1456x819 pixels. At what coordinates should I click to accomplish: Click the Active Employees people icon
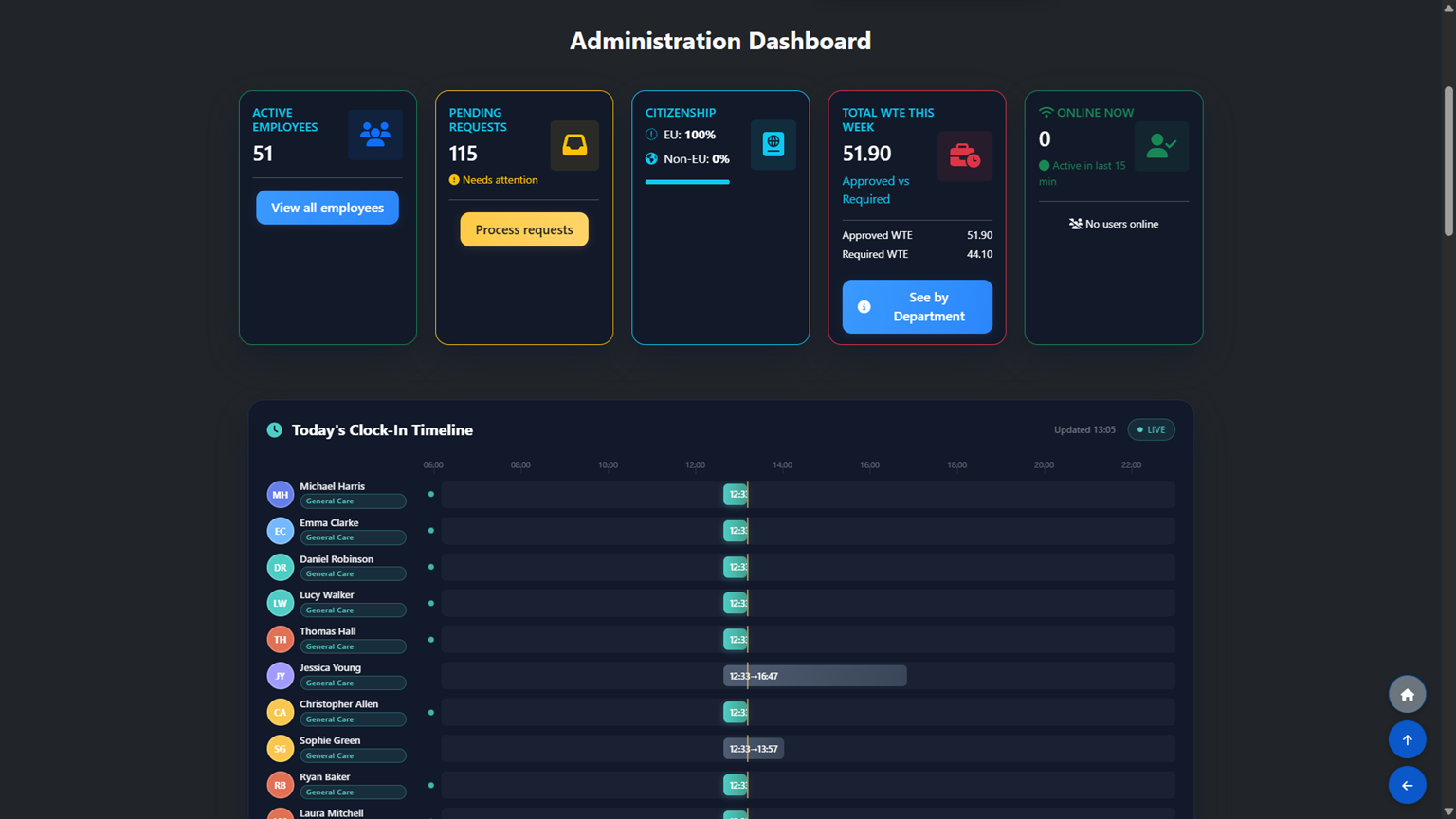(375, 135)
